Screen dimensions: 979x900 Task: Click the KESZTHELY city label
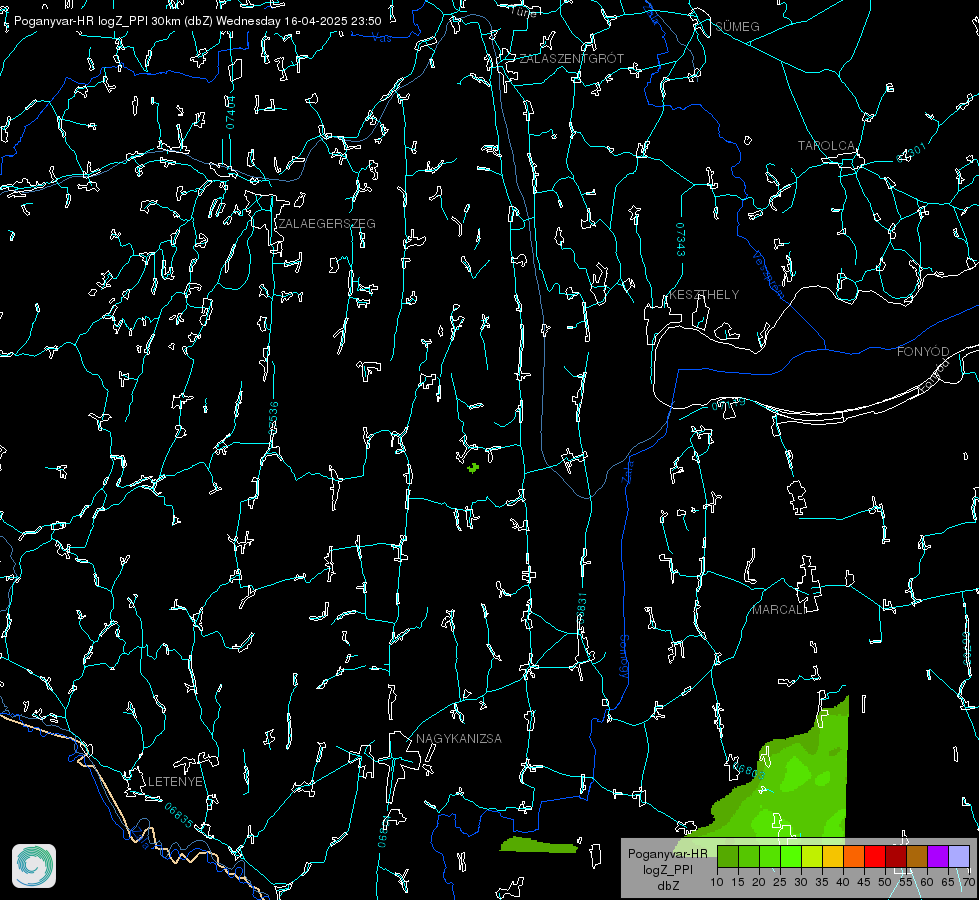click(704, 294)
